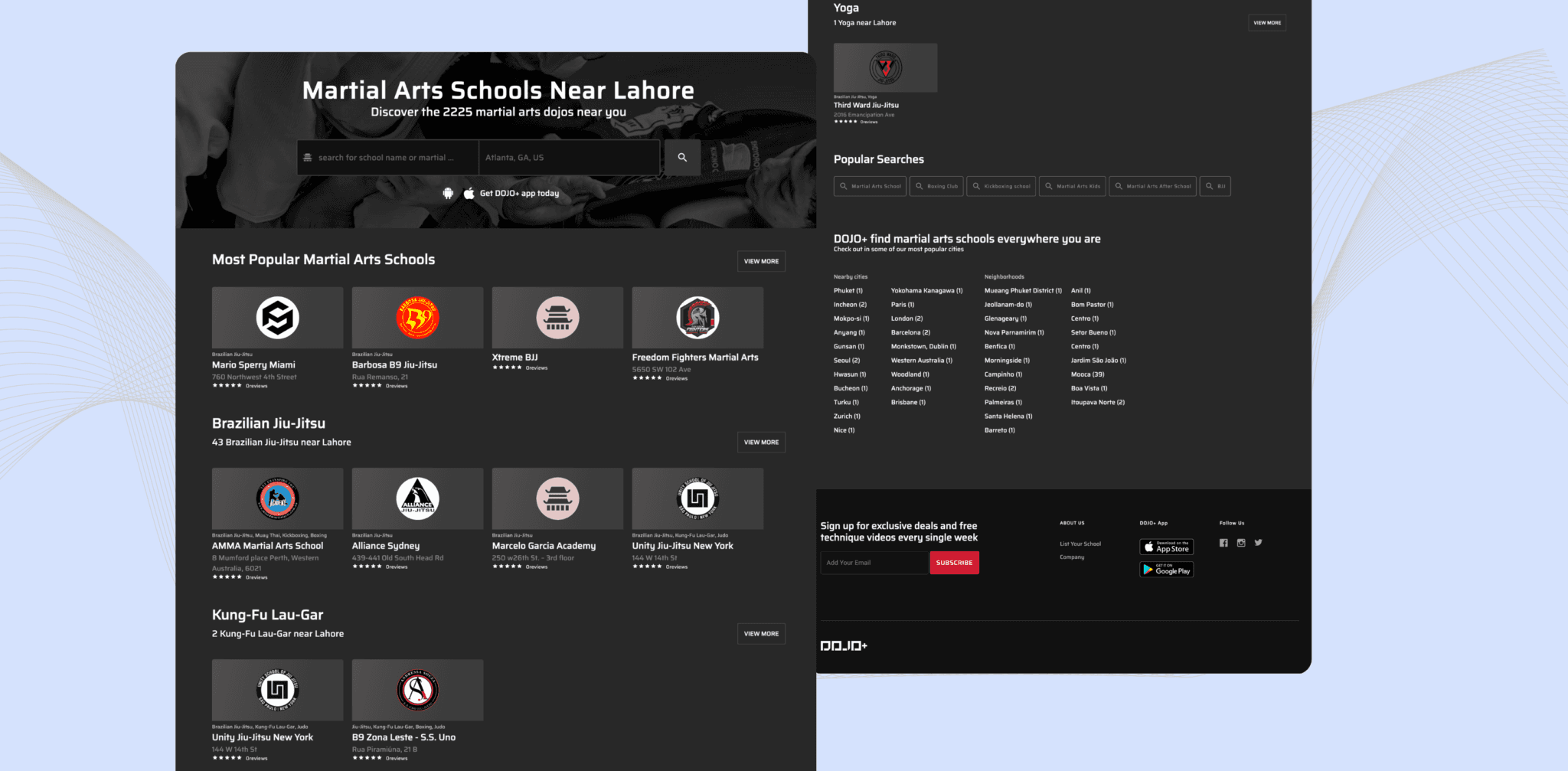The width and height of the screenshot is (1568, 771).
Task: Open the List Your School link
Action: [1080, 543]
